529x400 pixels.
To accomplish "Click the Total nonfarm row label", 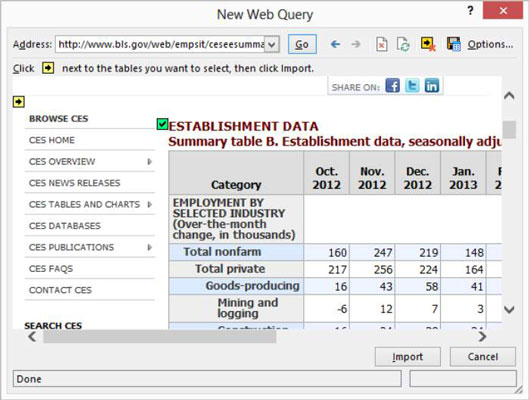I will pos(222,252).
